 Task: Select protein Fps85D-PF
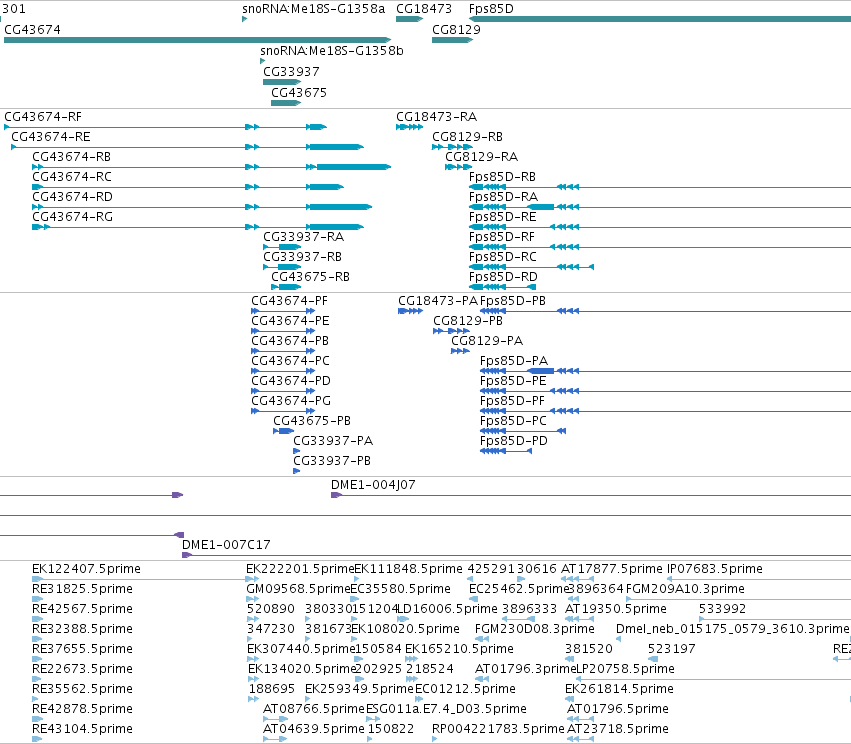click(x=665, y=411)
